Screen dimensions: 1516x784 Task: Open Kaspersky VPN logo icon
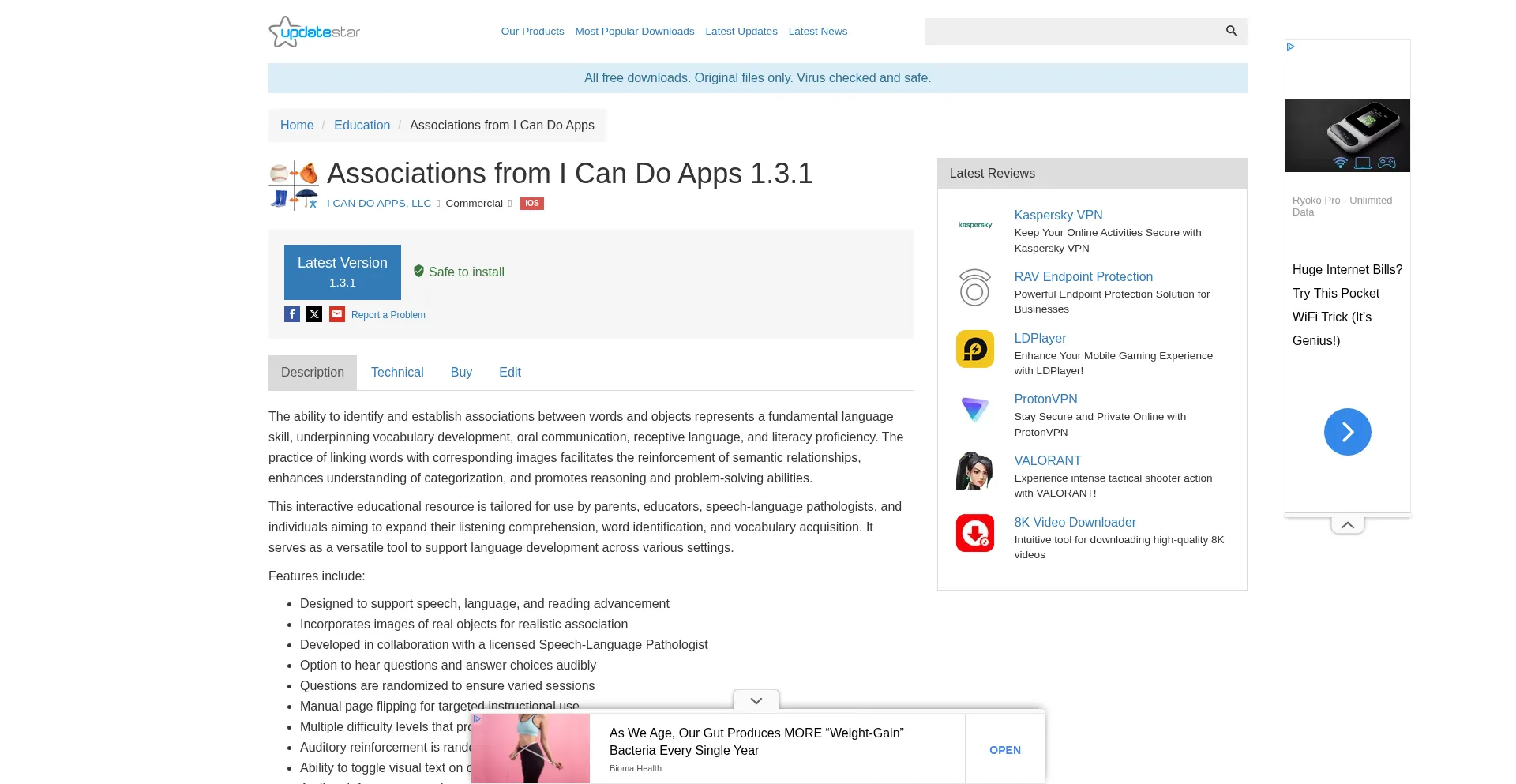pyautogui.click(x=975, y=225)
